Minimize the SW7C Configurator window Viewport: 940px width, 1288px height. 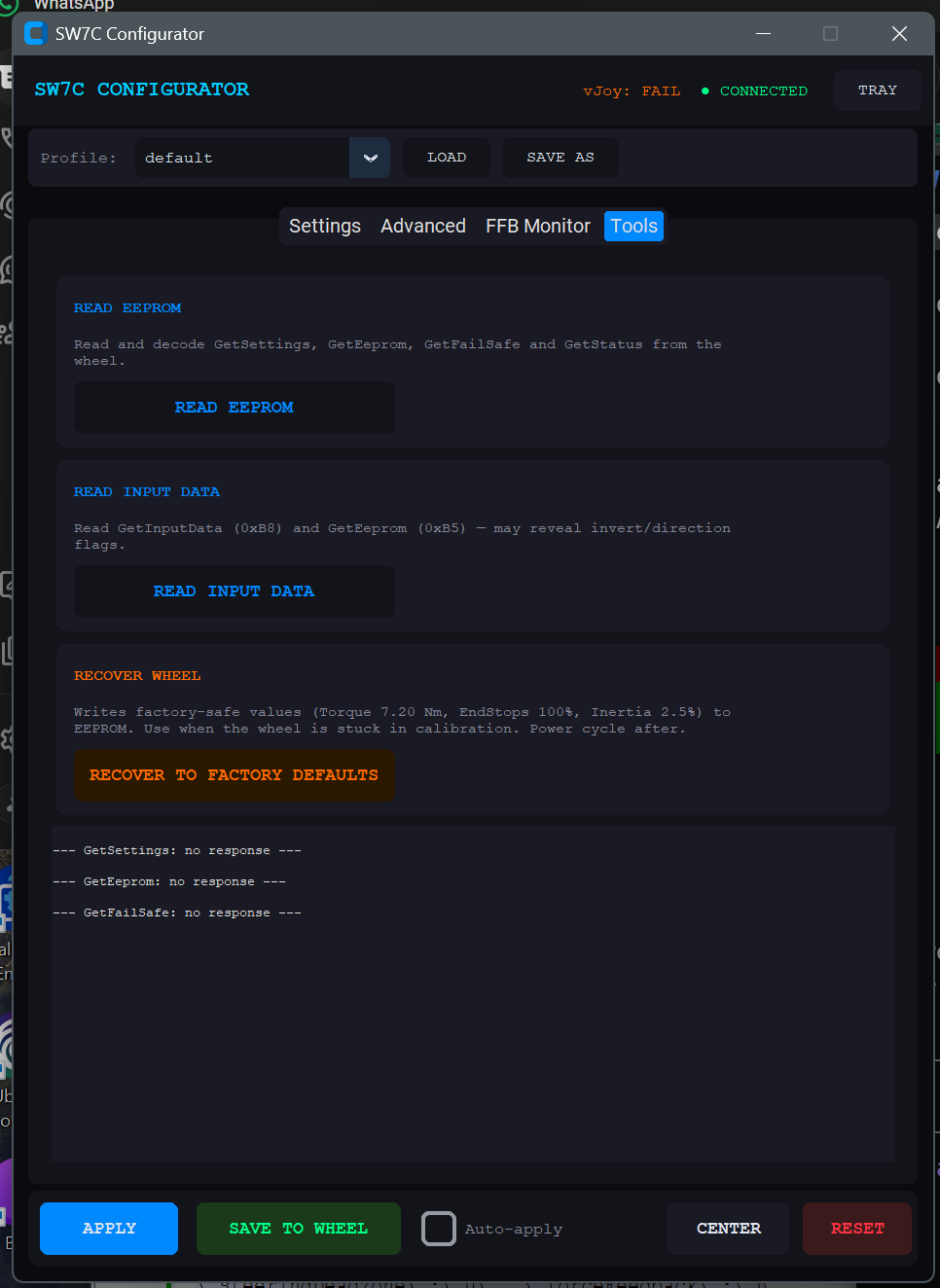pyautogui.click(x=764, y=34)
